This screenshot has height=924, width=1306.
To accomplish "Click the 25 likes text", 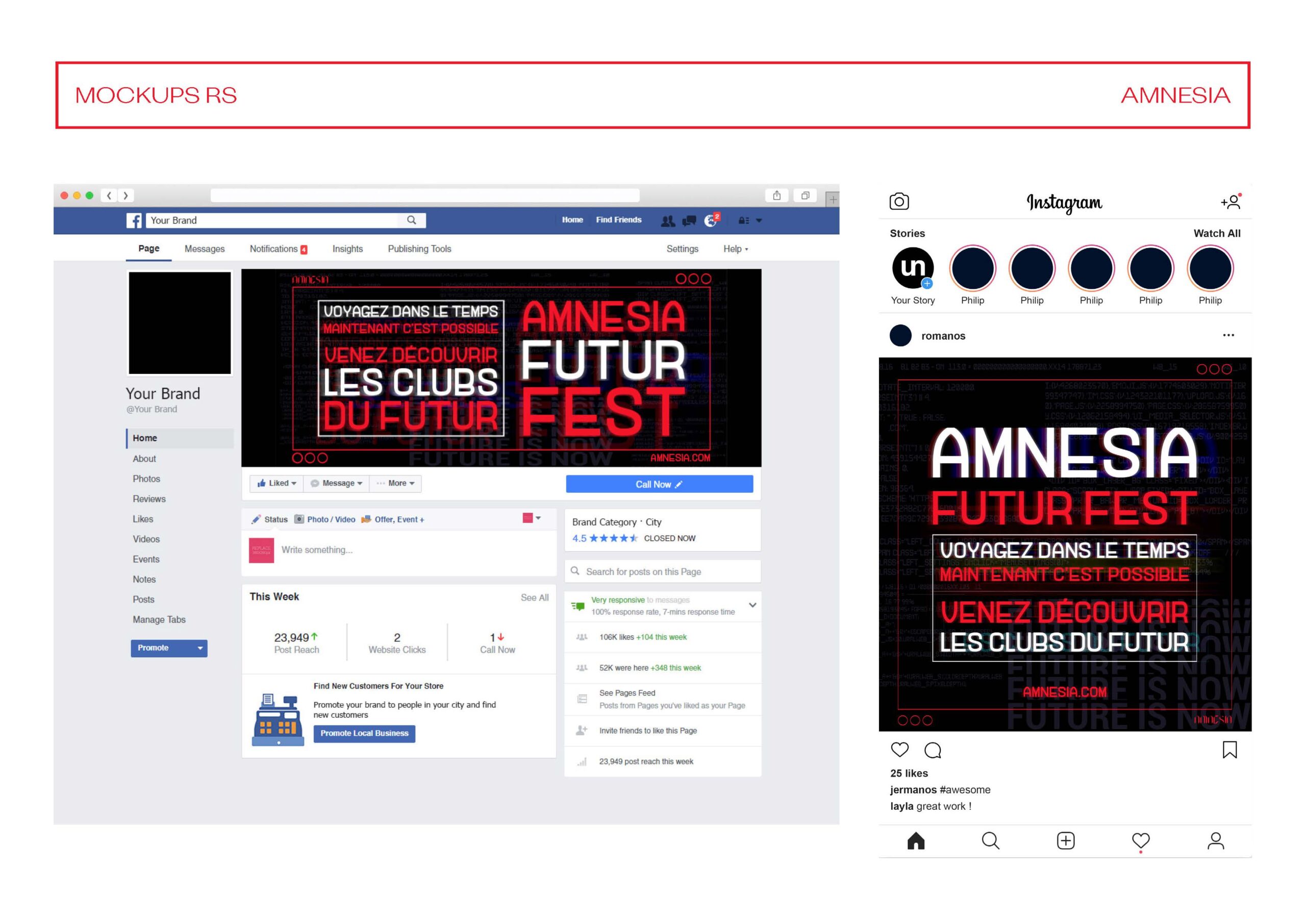I will coord(909,773).
